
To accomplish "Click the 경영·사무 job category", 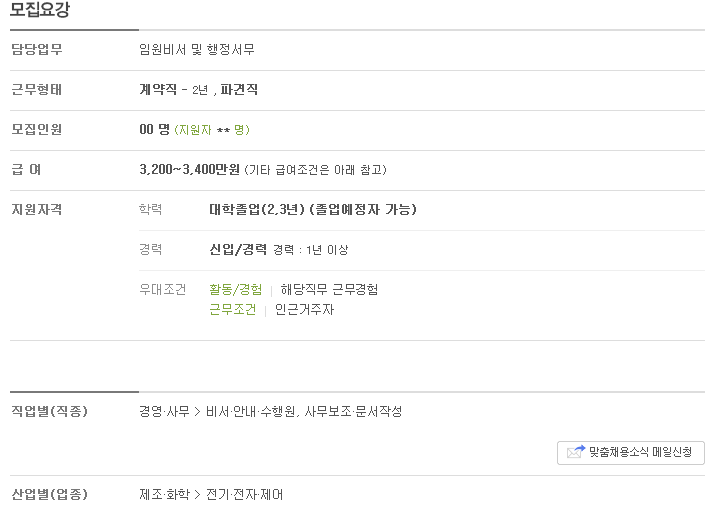I will (x=164, y=411).
